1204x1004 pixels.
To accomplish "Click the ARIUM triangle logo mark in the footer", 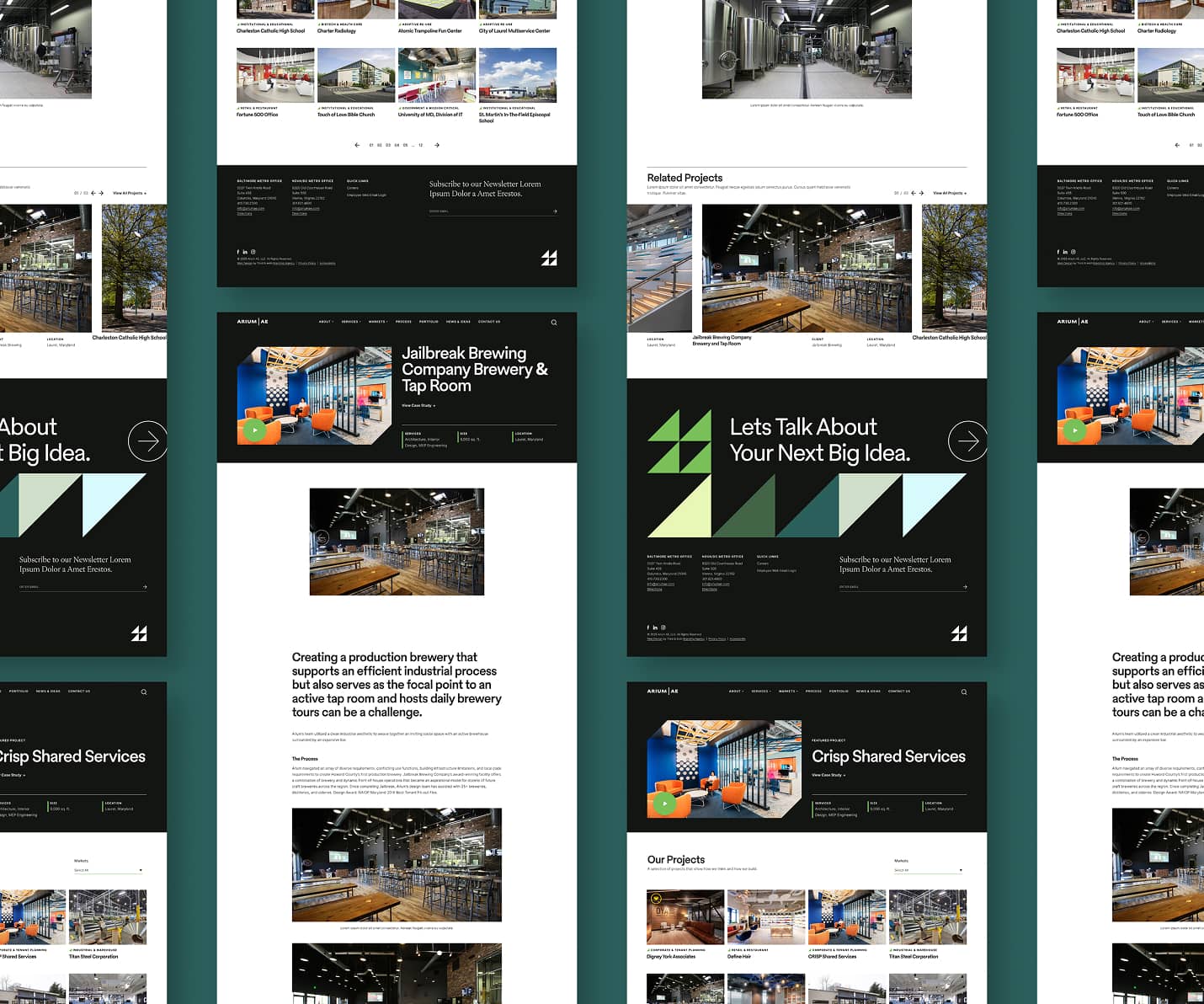I will click(x=959, y=633).
